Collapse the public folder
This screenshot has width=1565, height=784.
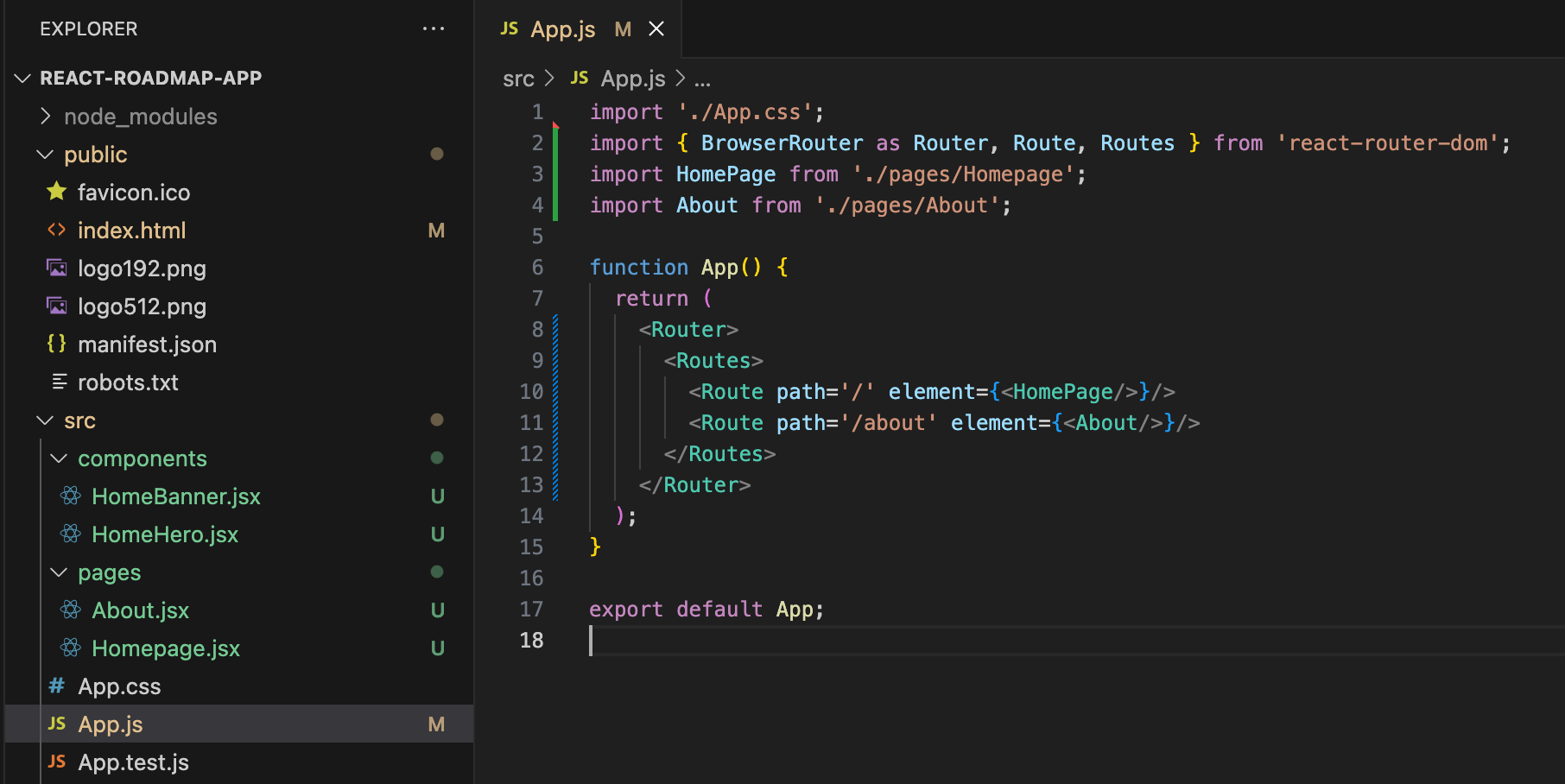point(45,155)
